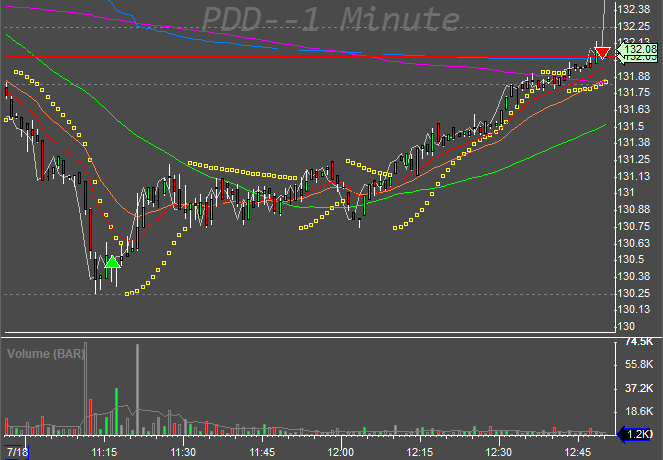The width and height of the screenshot is (663, 460).
Task: Click the 130 price axis label
Action: click(x=626, y=326)
